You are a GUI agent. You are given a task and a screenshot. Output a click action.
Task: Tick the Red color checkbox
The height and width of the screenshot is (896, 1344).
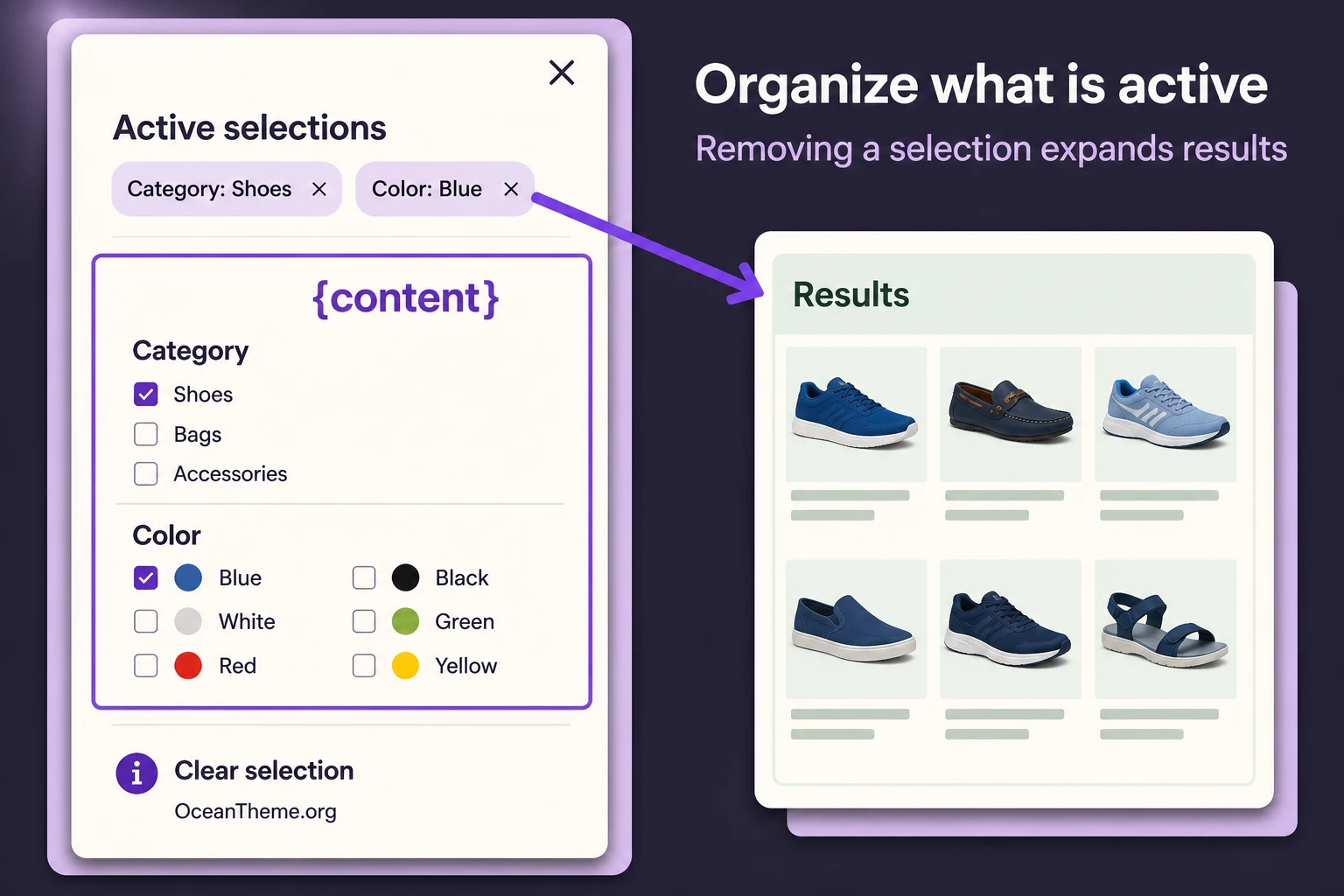click(146, 666)
